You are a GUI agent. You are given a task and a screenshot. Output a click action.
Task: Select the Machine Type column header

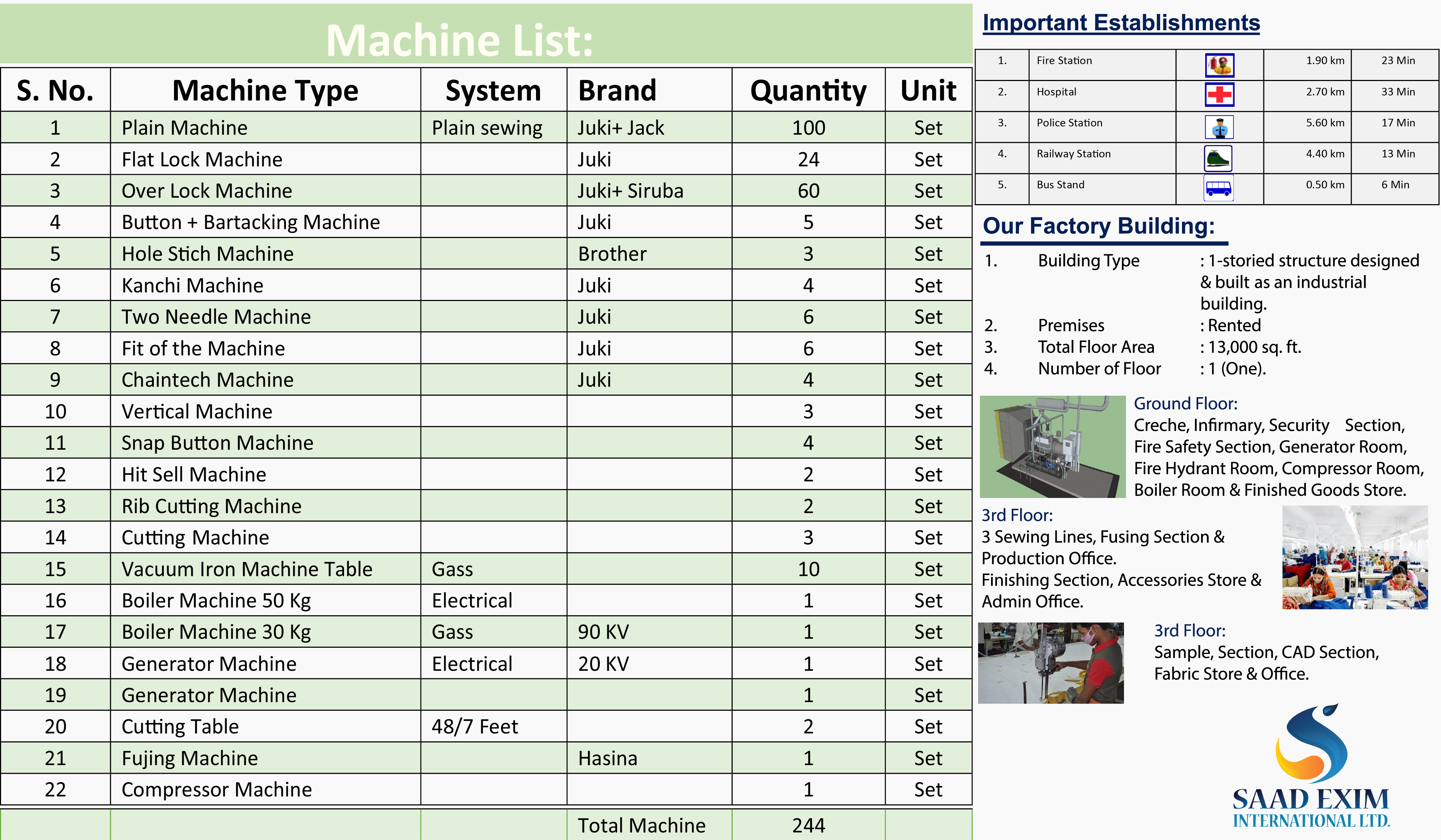pos(266,90)
